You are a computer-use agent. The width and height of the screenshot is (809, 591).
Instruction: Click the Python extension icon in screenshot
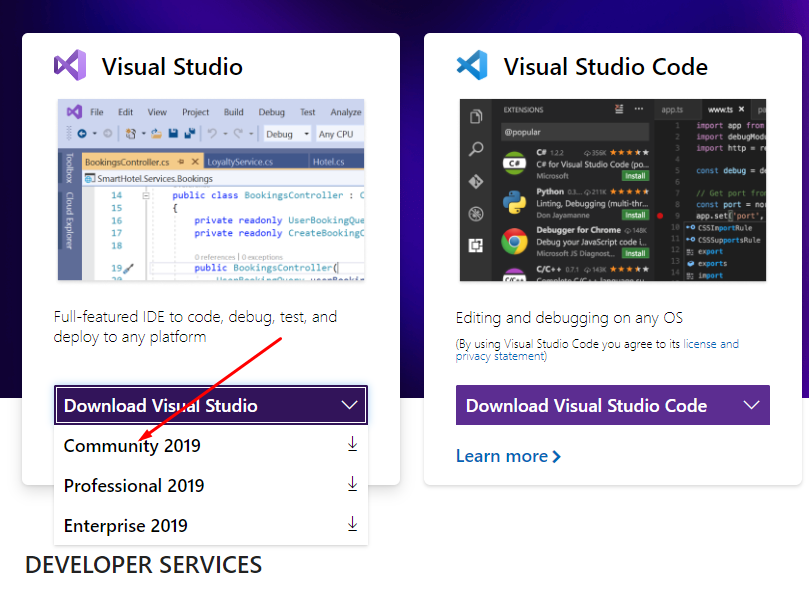[x=515, y=201]
